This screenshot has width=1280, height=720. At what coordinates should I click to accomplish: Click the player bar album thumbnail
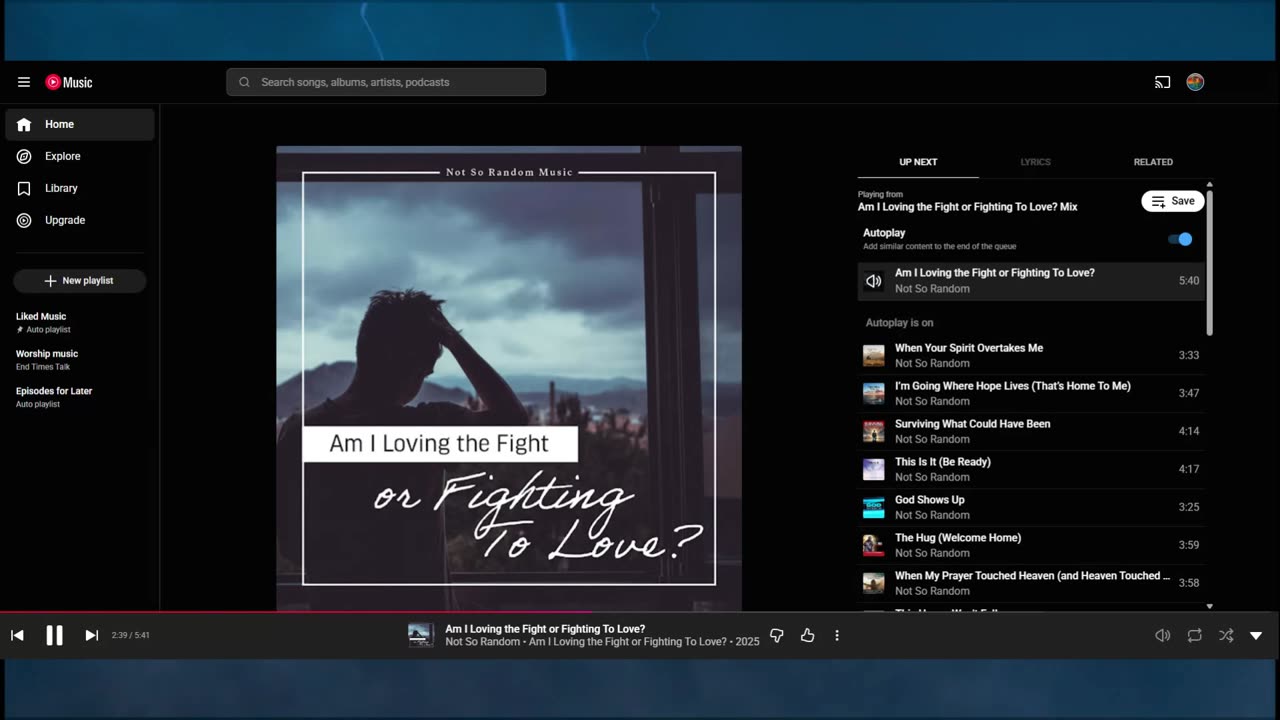pos(421,635)
